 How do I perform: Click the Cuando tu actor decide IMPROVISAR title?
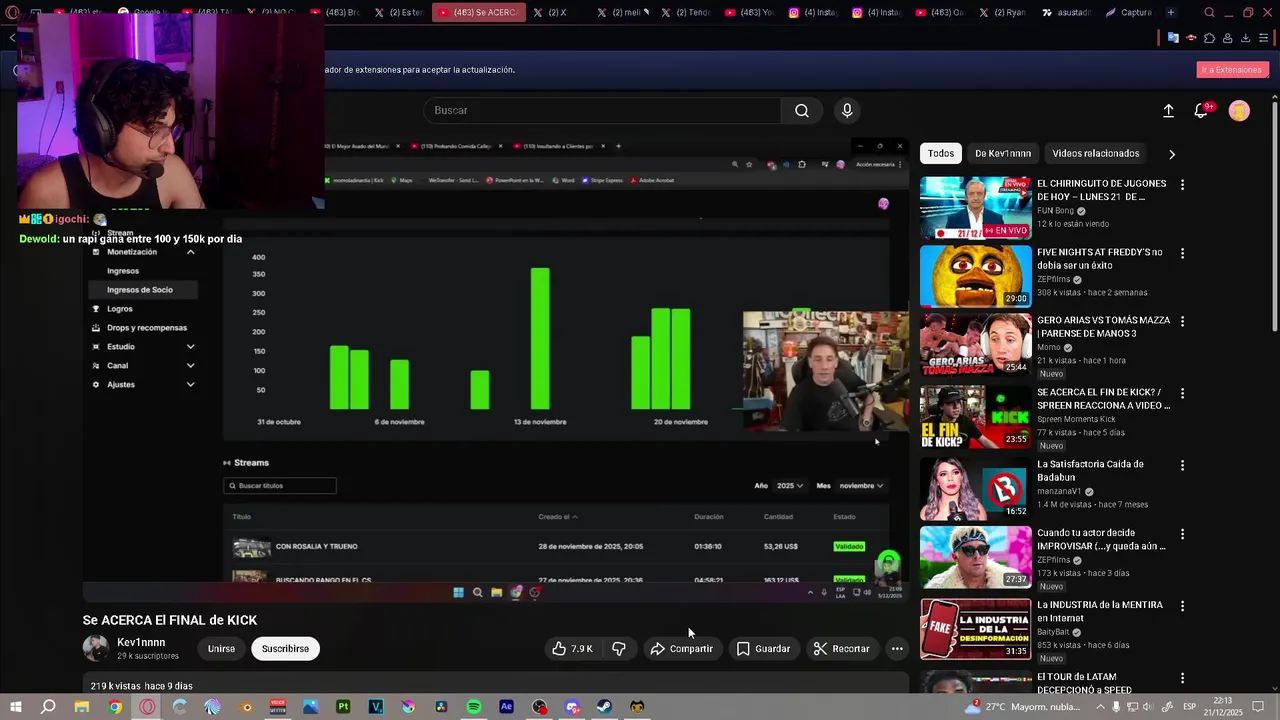pyautogui.click(x=1101, y=540)
